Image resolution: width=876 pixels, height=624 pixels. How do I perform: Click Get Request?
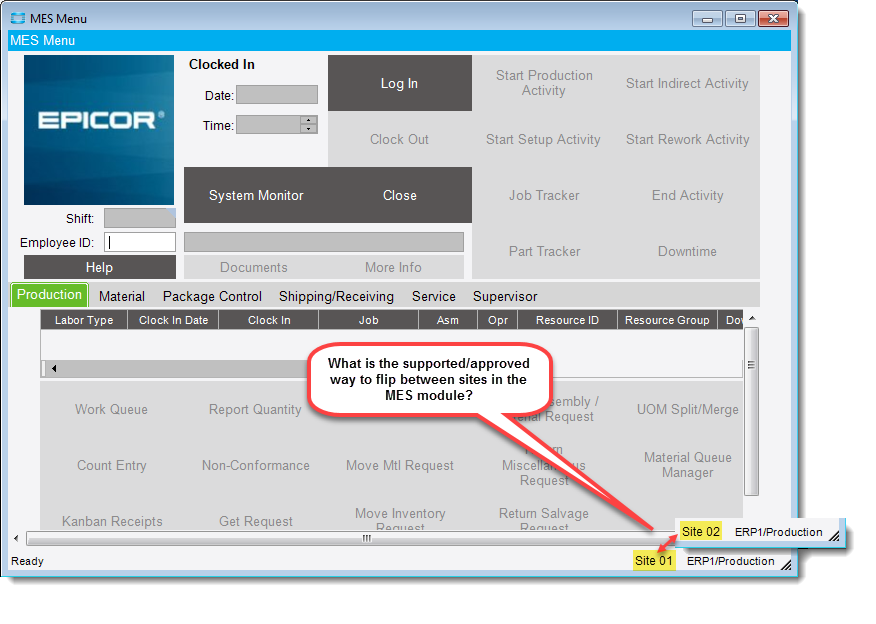[256, 521]
